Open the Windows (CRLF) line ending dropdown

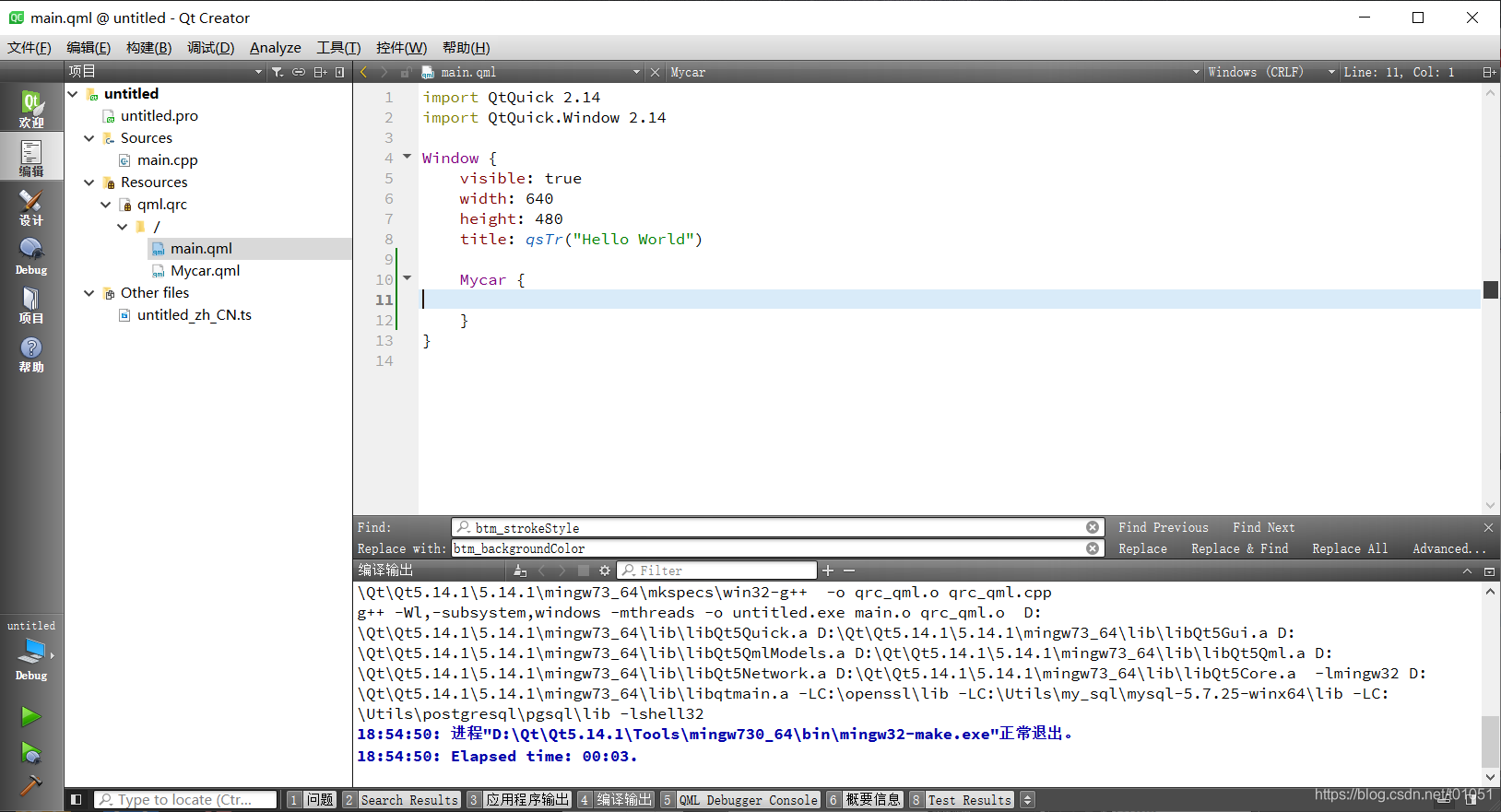(x=1271, y=72)
